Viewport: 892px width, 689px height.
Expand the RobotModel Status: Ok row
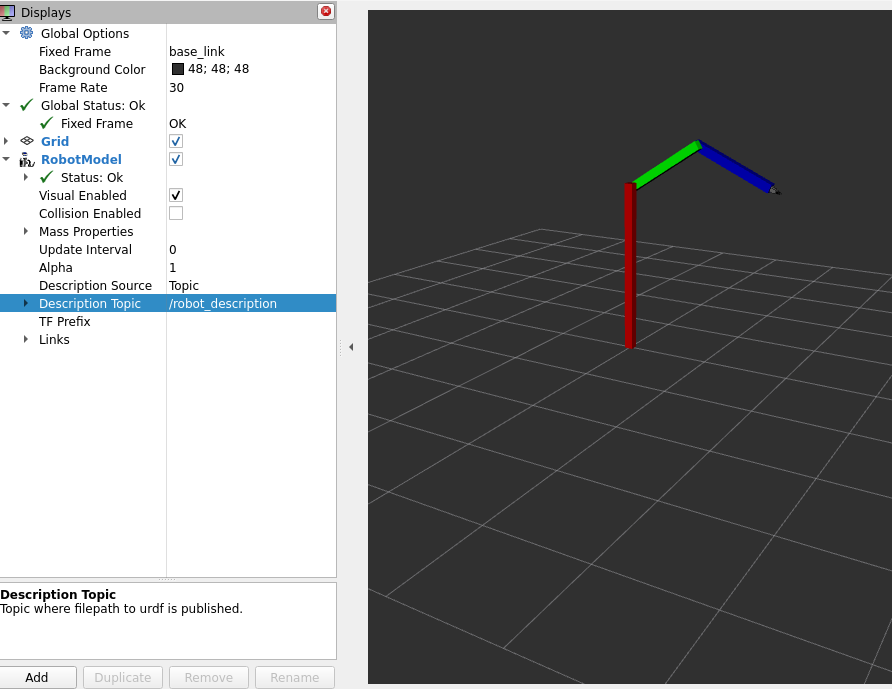[26, 178]
